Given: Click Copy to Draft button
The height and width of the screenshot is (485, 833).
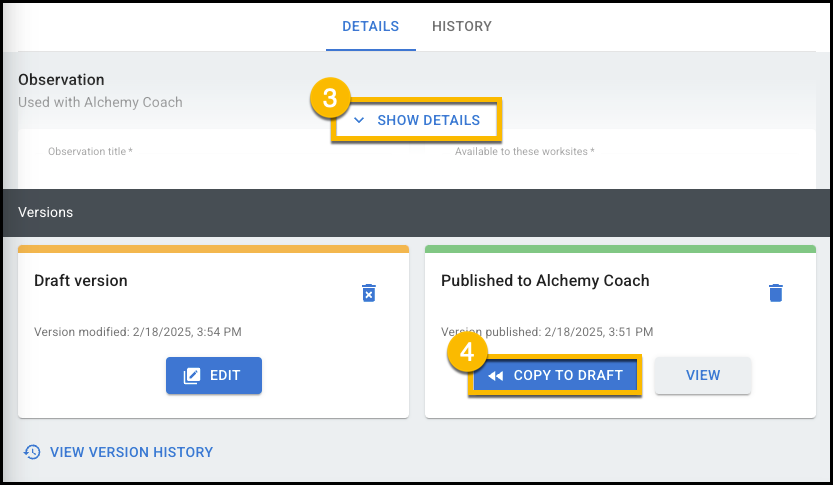Looking at the screenshot, I should point(555,376).
